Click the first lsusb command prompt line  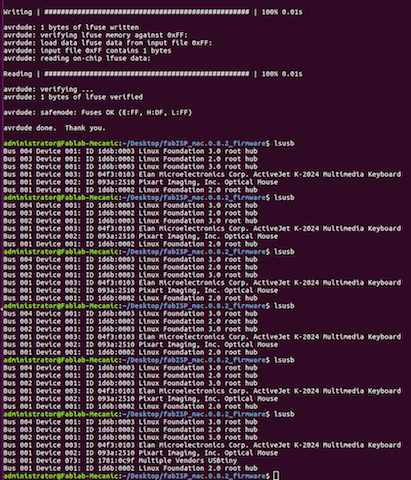pyautogui.click(x=149, y=143)
